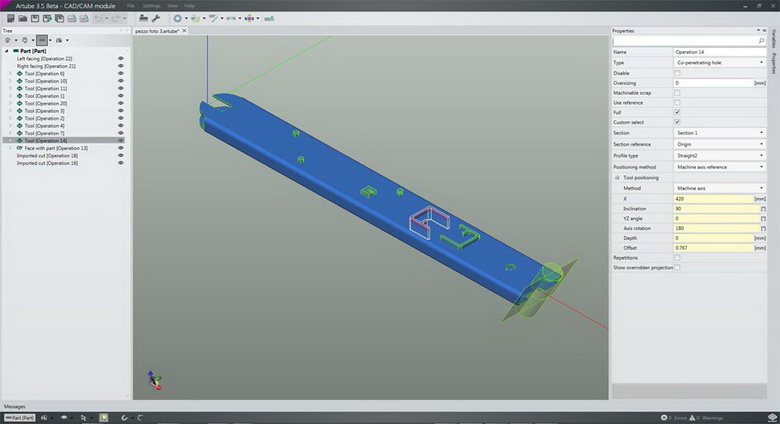Hide Imported cut Operation 18 via eye
Image resolution: width=780 pixels, height=424 pixels.
click(x=121, y=156)
